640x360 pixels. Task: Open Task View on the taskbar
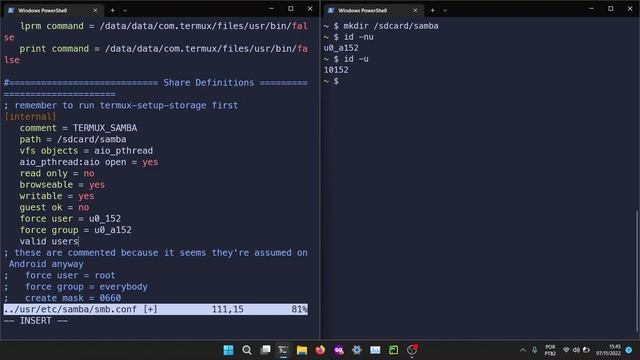tap(265, 350)
